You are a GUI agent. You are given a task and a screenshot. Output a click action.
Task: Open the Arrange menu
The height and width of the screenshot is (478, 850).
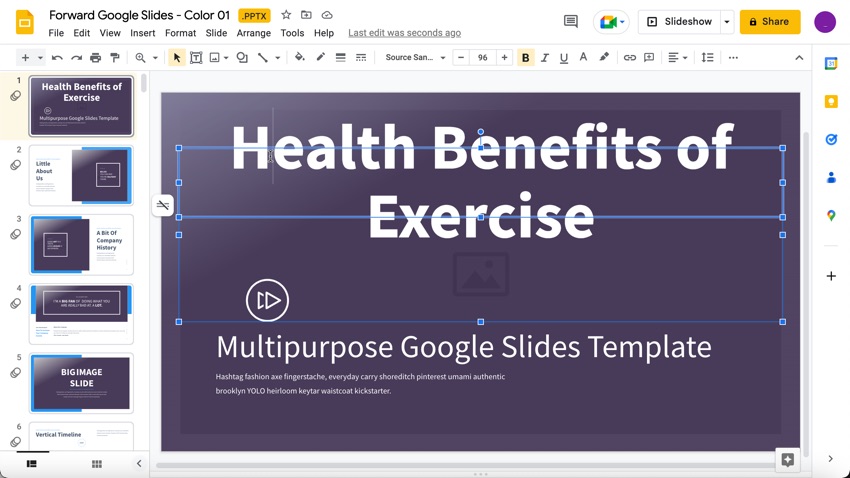pyautogui.click(x=254, y=33)
